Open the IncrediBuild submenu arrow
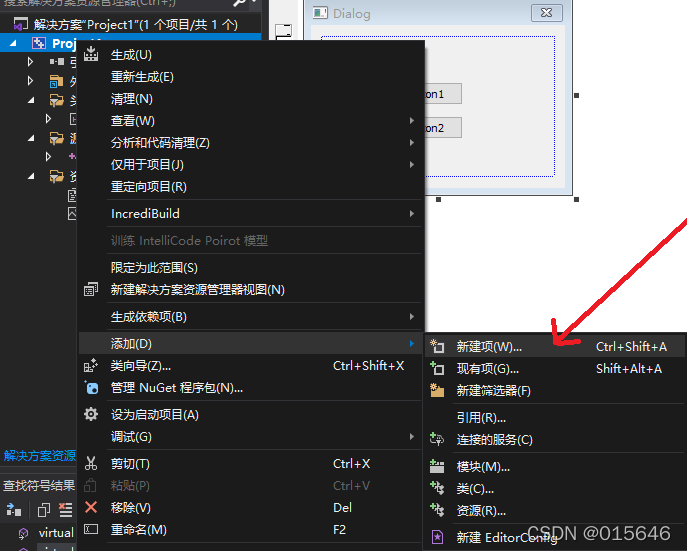This screenshot has height=551, width=687. (x=411, y=213)
